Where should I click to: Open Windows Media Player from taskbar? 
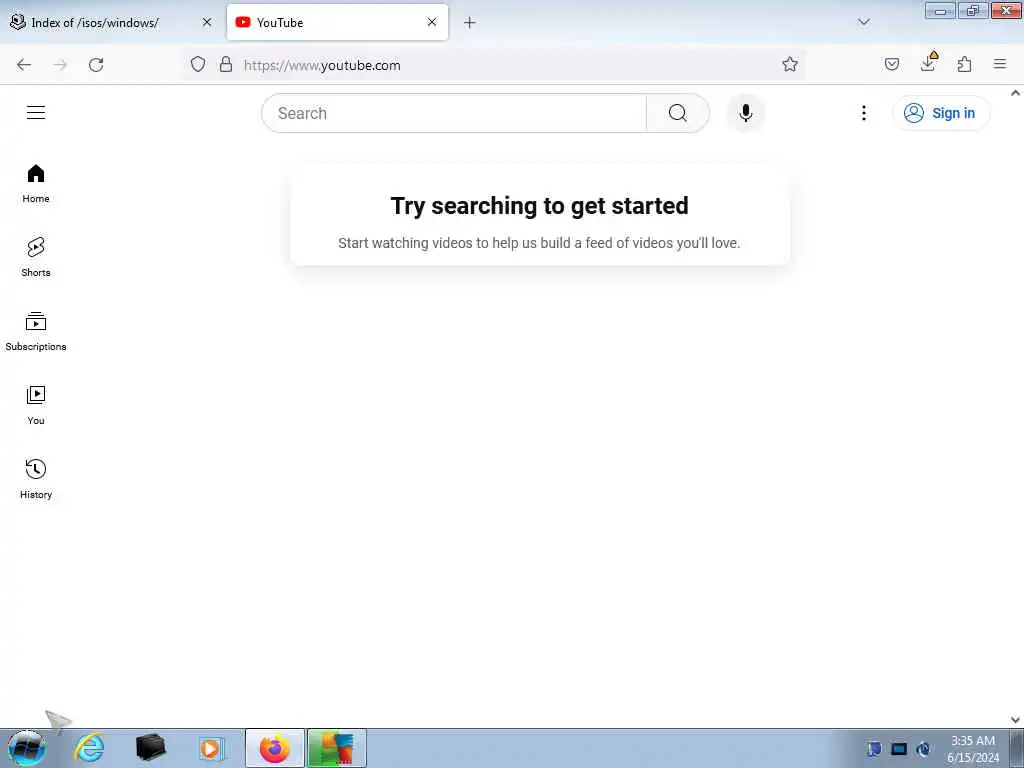click(x=210, y=748)
